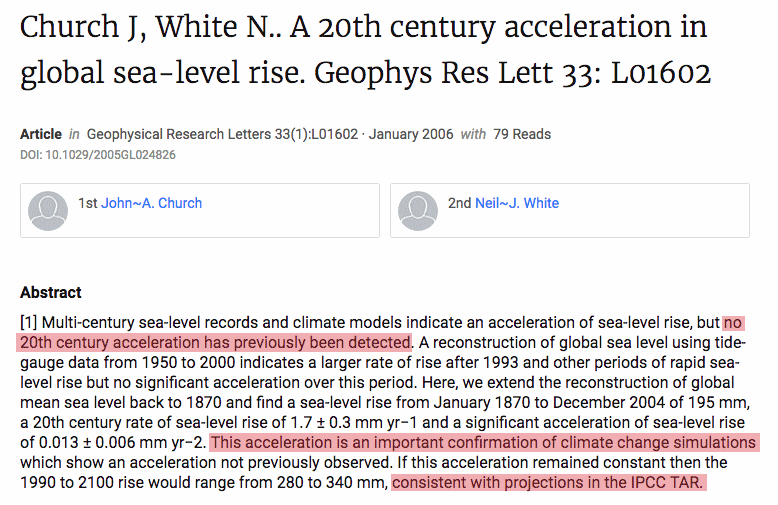Click Geophysical Research Letters journal name
778x505 pixels.
point(181,134)
